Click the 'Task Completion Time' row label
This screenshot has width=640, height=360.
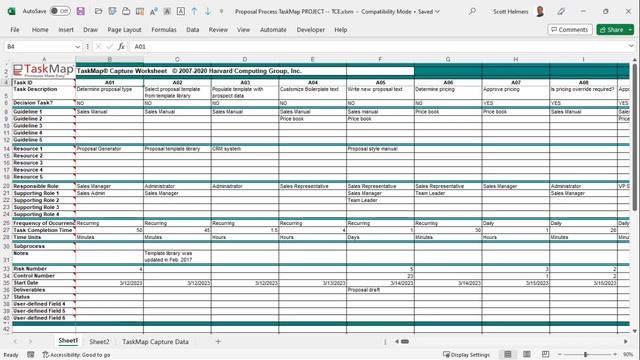(x=44, y=230)
